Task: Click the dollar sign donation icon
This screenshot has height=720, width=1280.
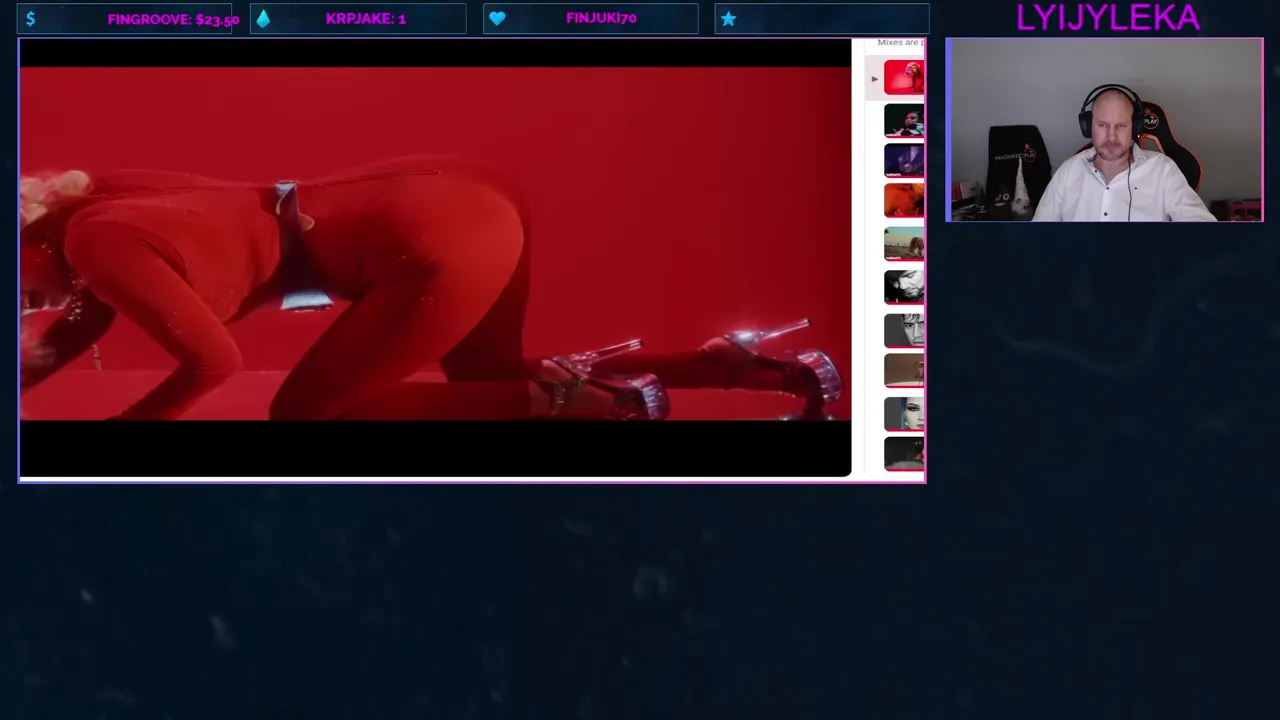Action: point(30,18)
